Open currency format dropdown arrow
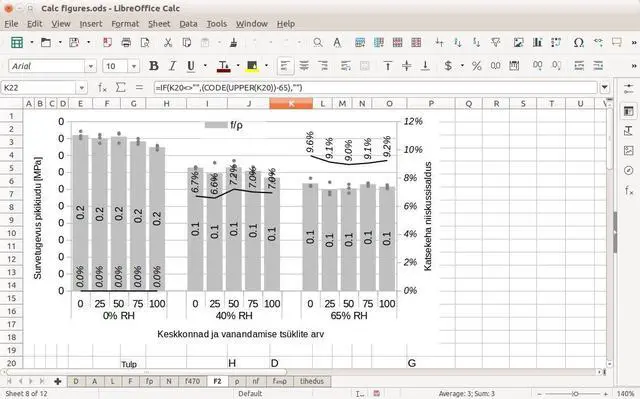Viewport: 640px width, 399px height. [462, 66]
